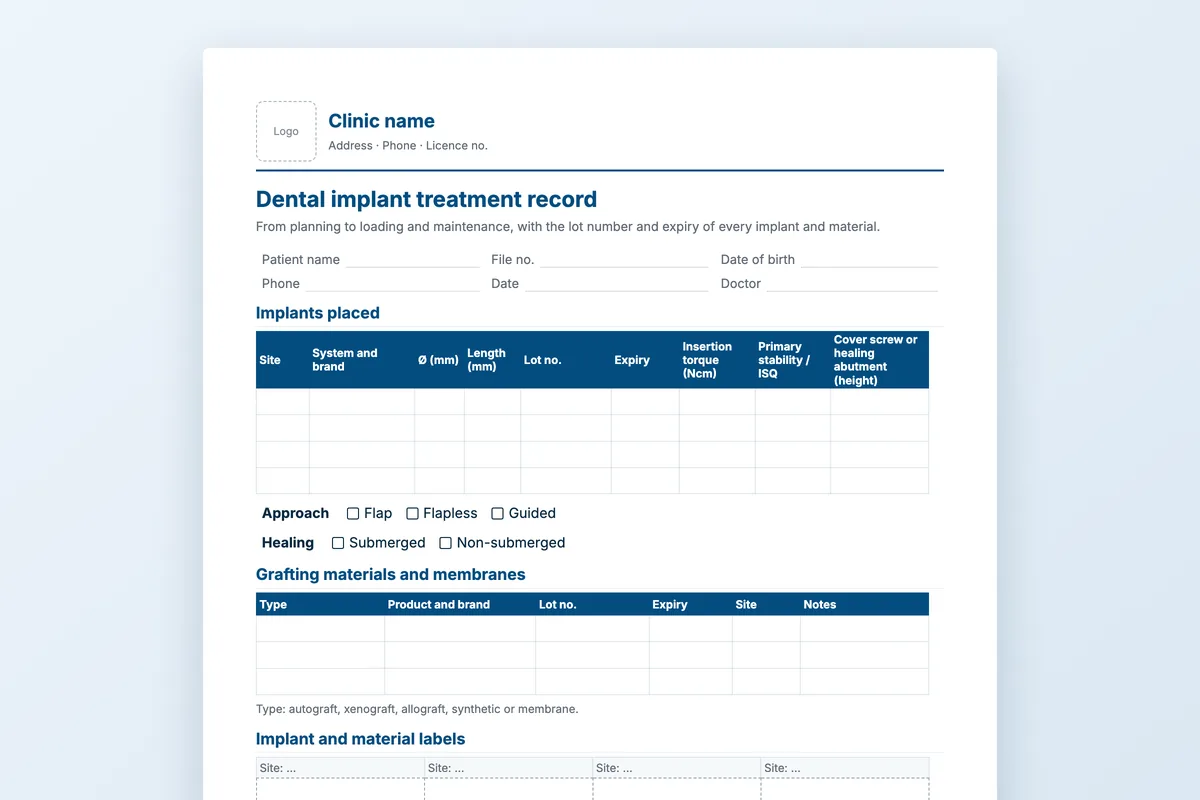Screen dimensions: 1200x800
Task: Click the 'Type: autograft, xenograft...' footnote
Action: [417, 709]
